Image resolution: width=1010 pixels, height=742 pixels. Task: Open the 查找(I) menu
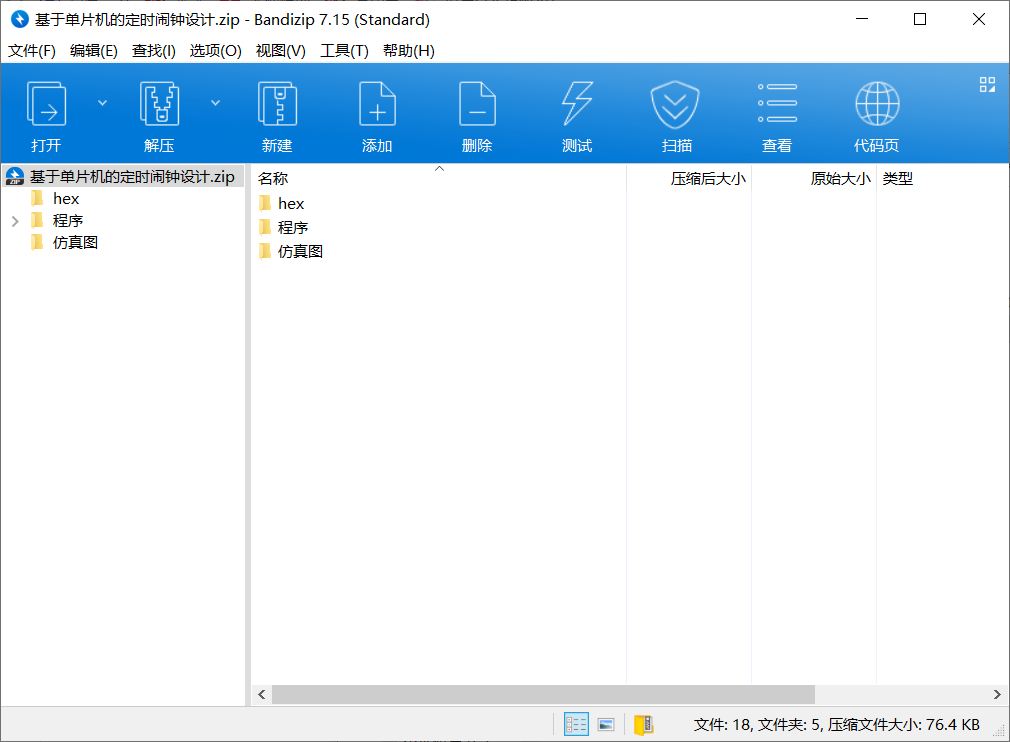154,51
